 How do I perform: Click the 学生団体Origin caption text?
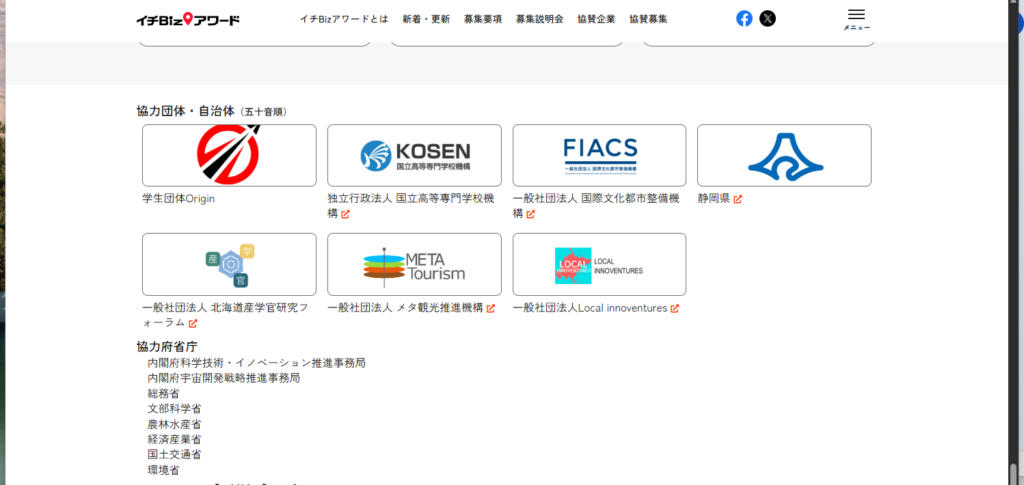178,198
